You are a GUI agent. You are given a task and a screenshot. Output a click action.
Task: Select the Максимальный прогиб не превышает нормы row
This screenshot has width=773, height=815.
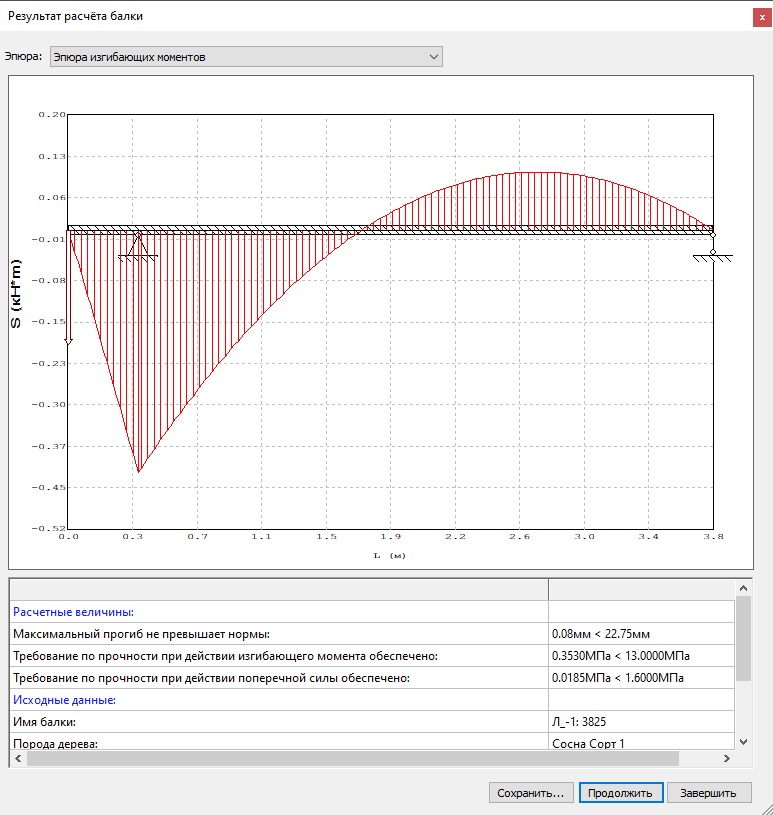372,634
